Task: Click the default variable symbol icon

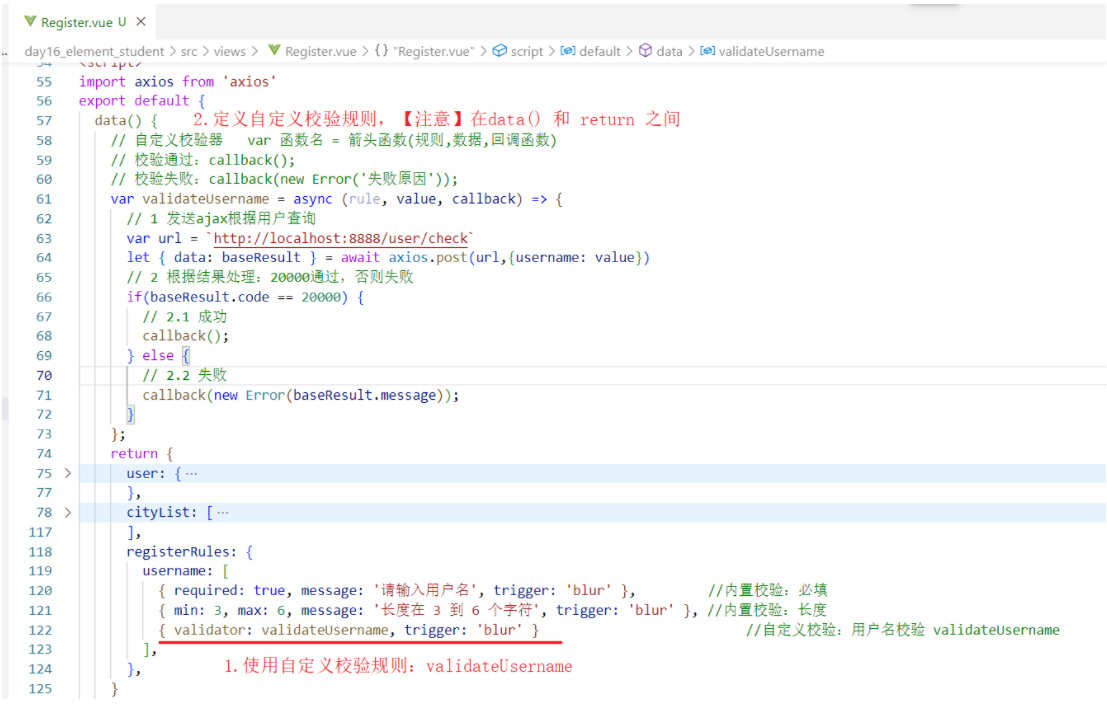Action: coord(568,51)
